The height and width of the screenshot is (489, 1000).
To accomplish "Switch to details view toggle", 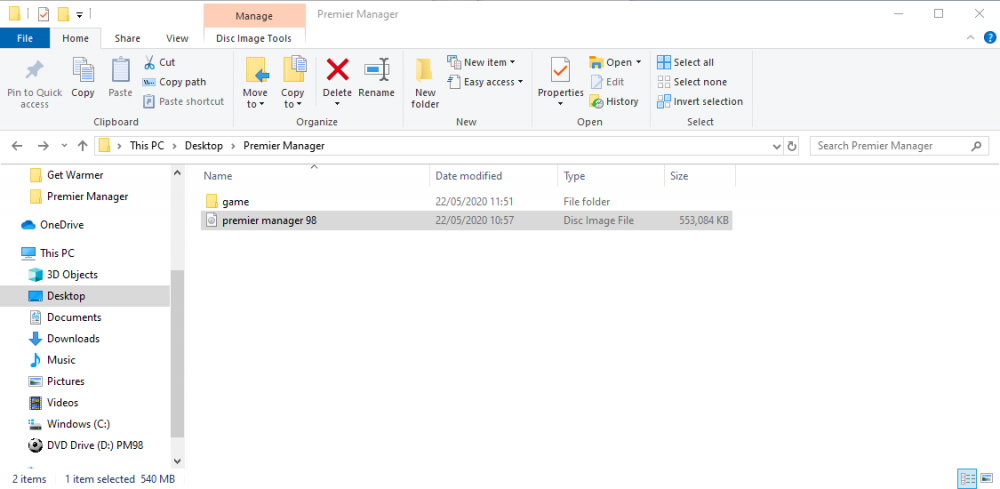I will [x=967, y=478].
